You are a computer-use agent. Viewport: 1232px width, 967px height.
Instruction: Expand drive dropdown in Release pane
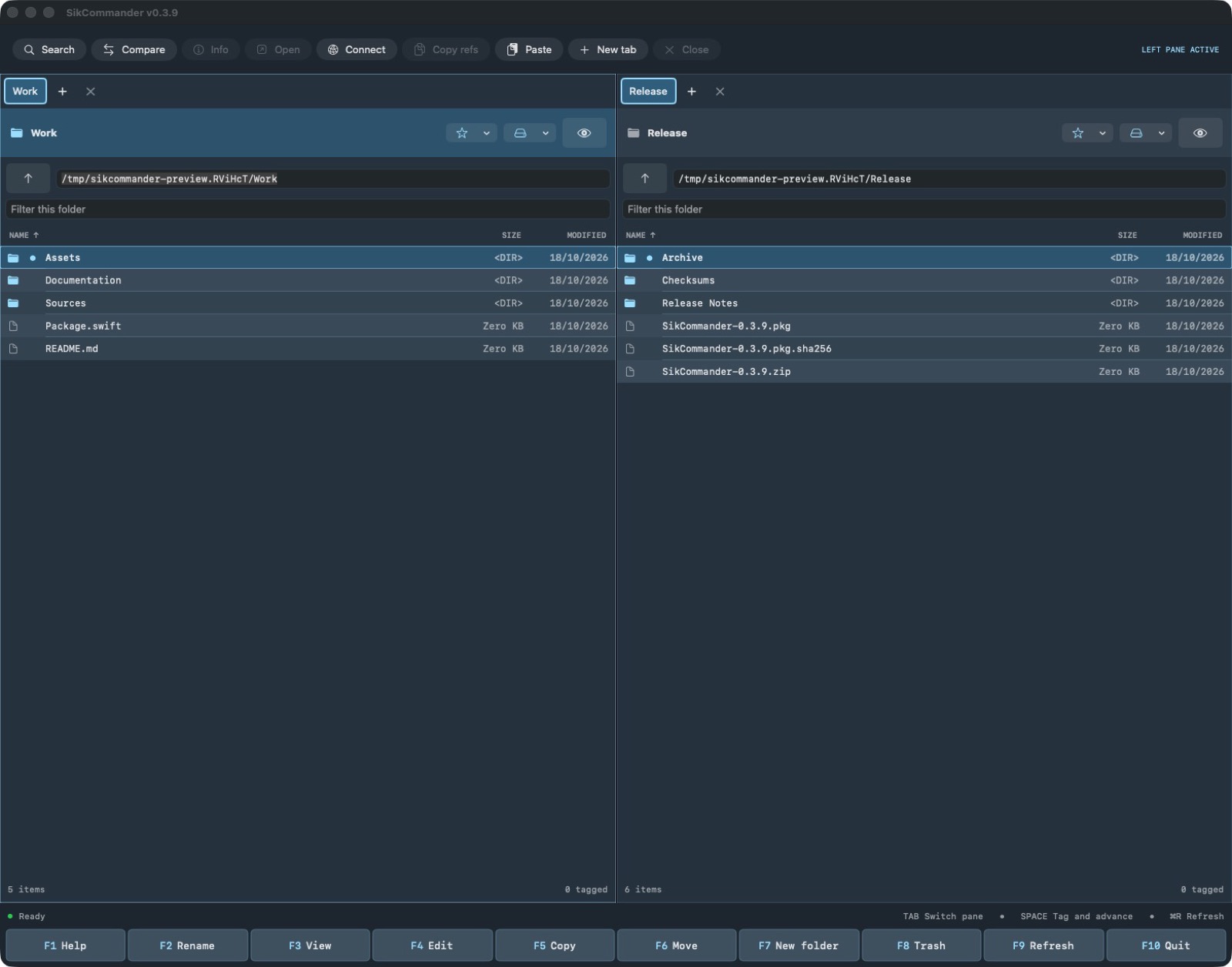click(1161, 133)
